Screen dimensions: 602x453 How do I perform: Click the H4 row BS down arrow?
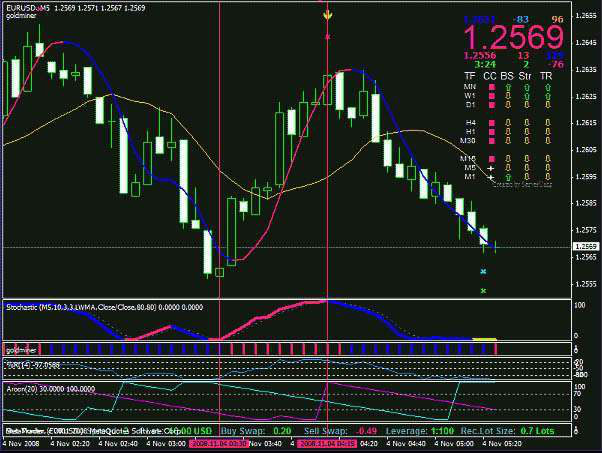point(508,123)
